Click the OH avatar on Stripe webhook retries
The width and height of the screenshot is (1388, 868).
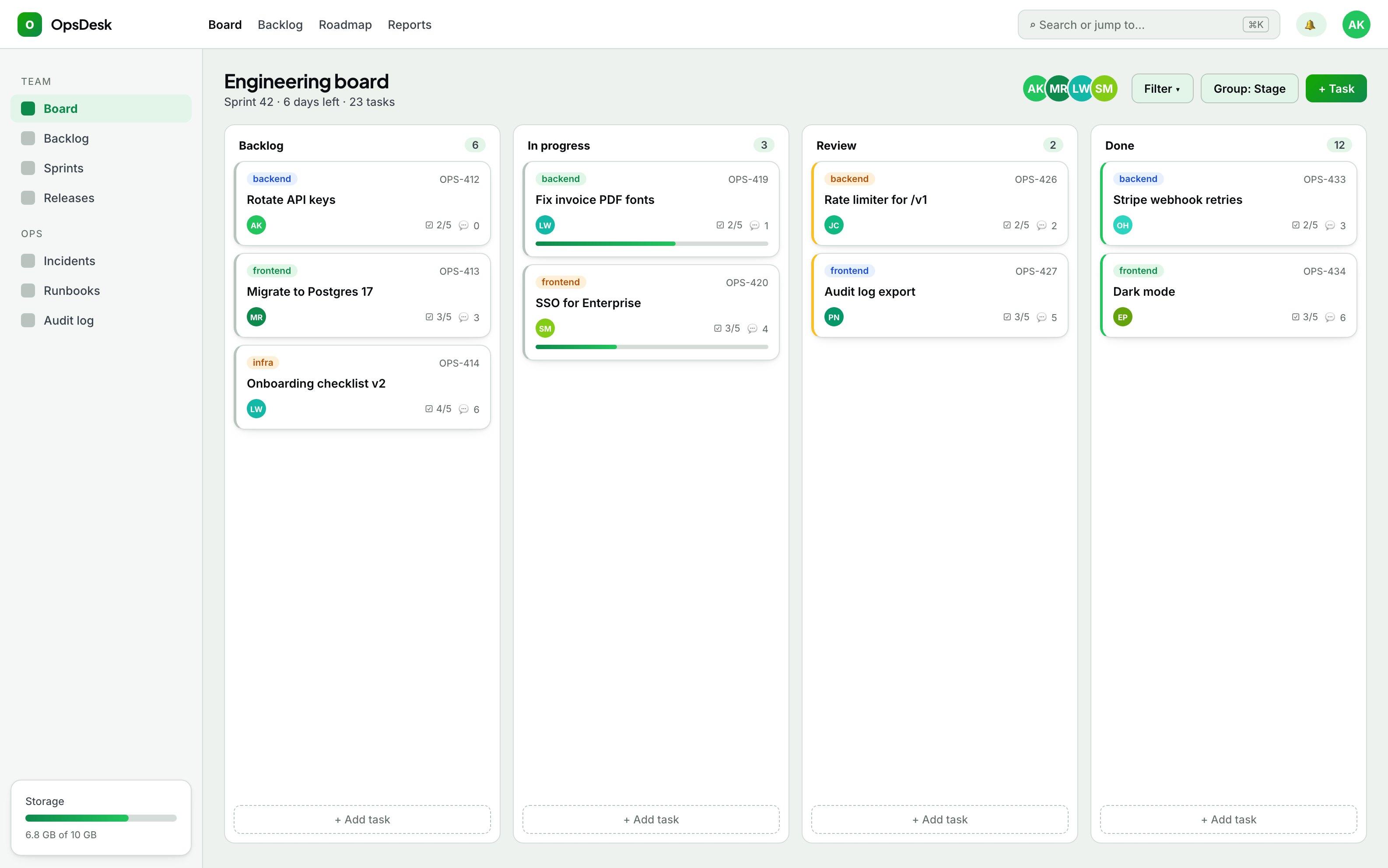coord(1123,225)
